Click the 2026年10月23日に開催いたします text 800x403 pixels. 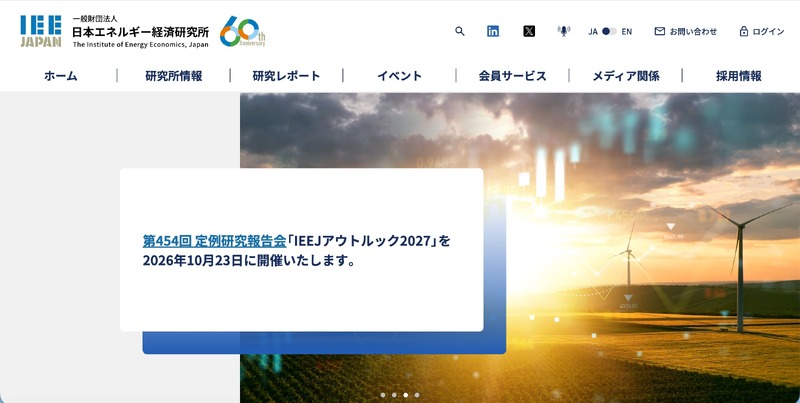pos(248,261)
